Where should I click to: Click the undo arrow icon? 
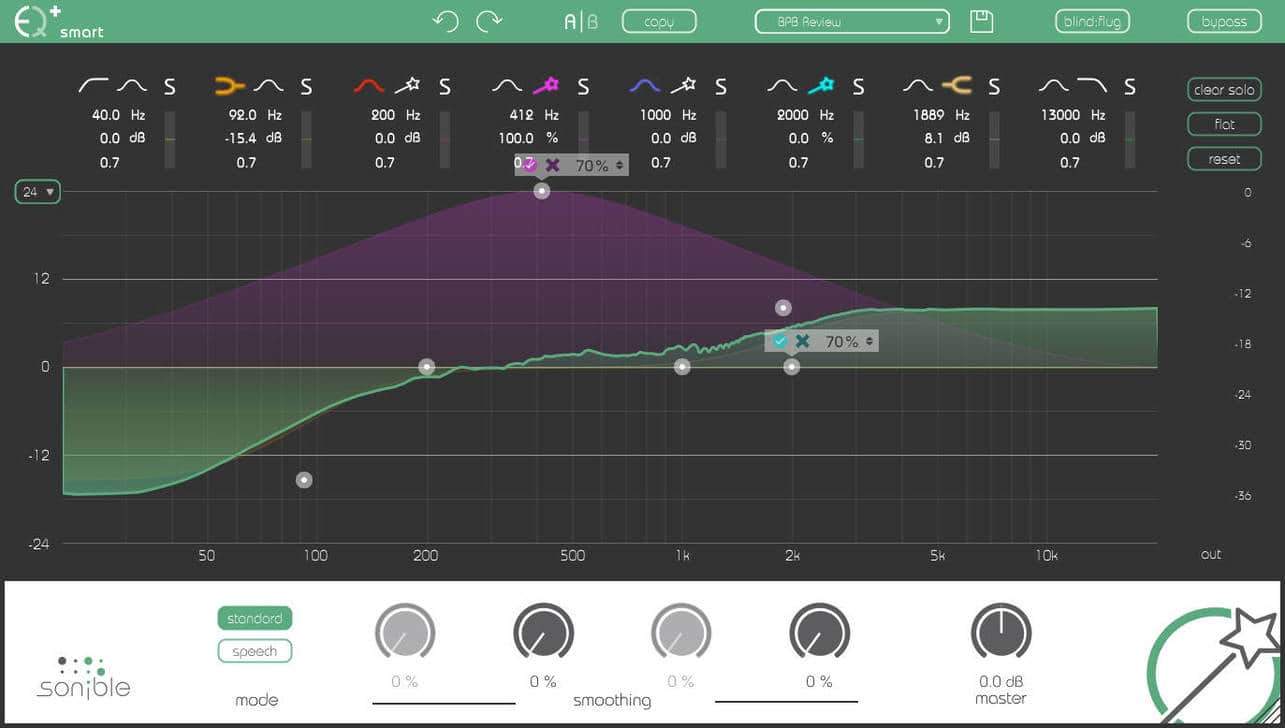coord(445,21)
